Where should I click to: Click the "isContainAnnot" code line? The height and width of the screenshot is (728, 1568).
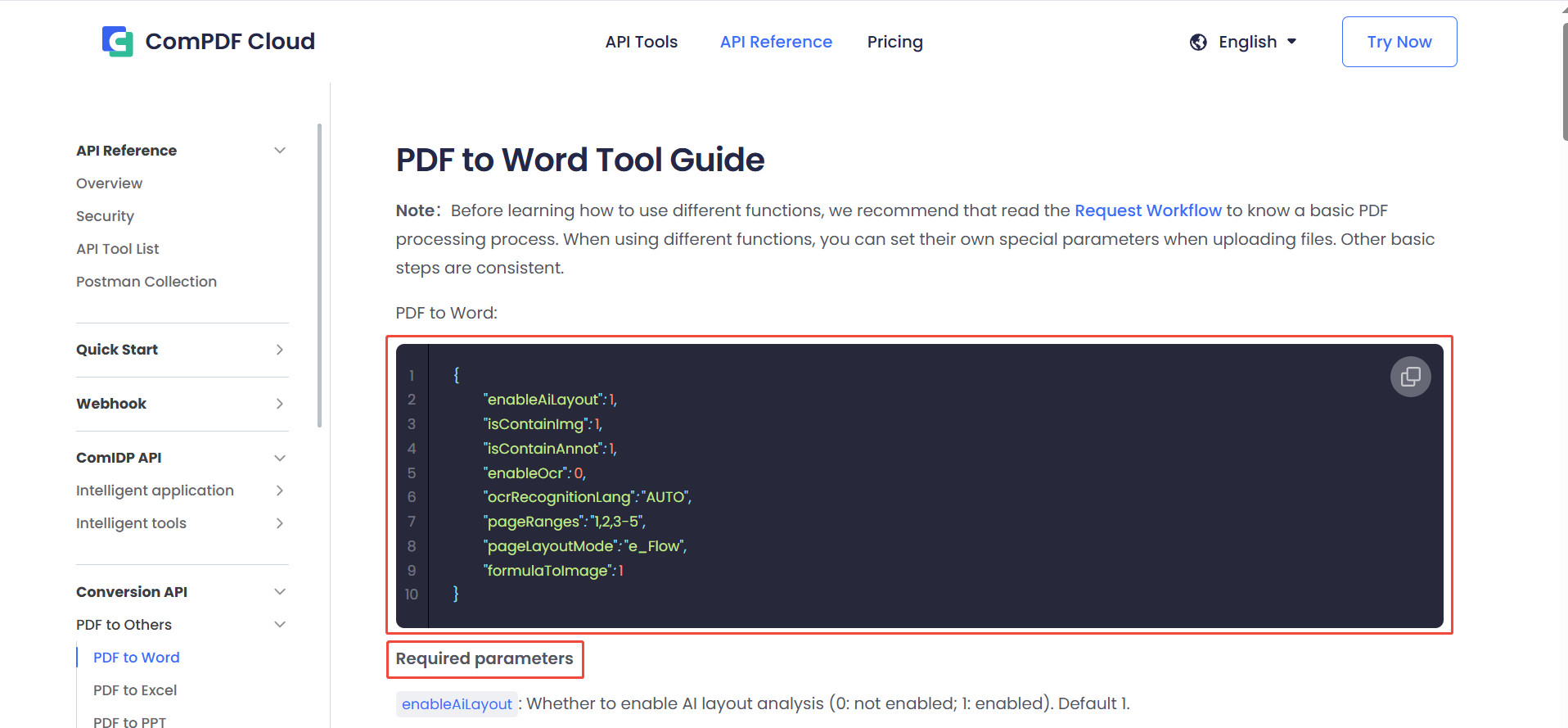coord(550,449)
